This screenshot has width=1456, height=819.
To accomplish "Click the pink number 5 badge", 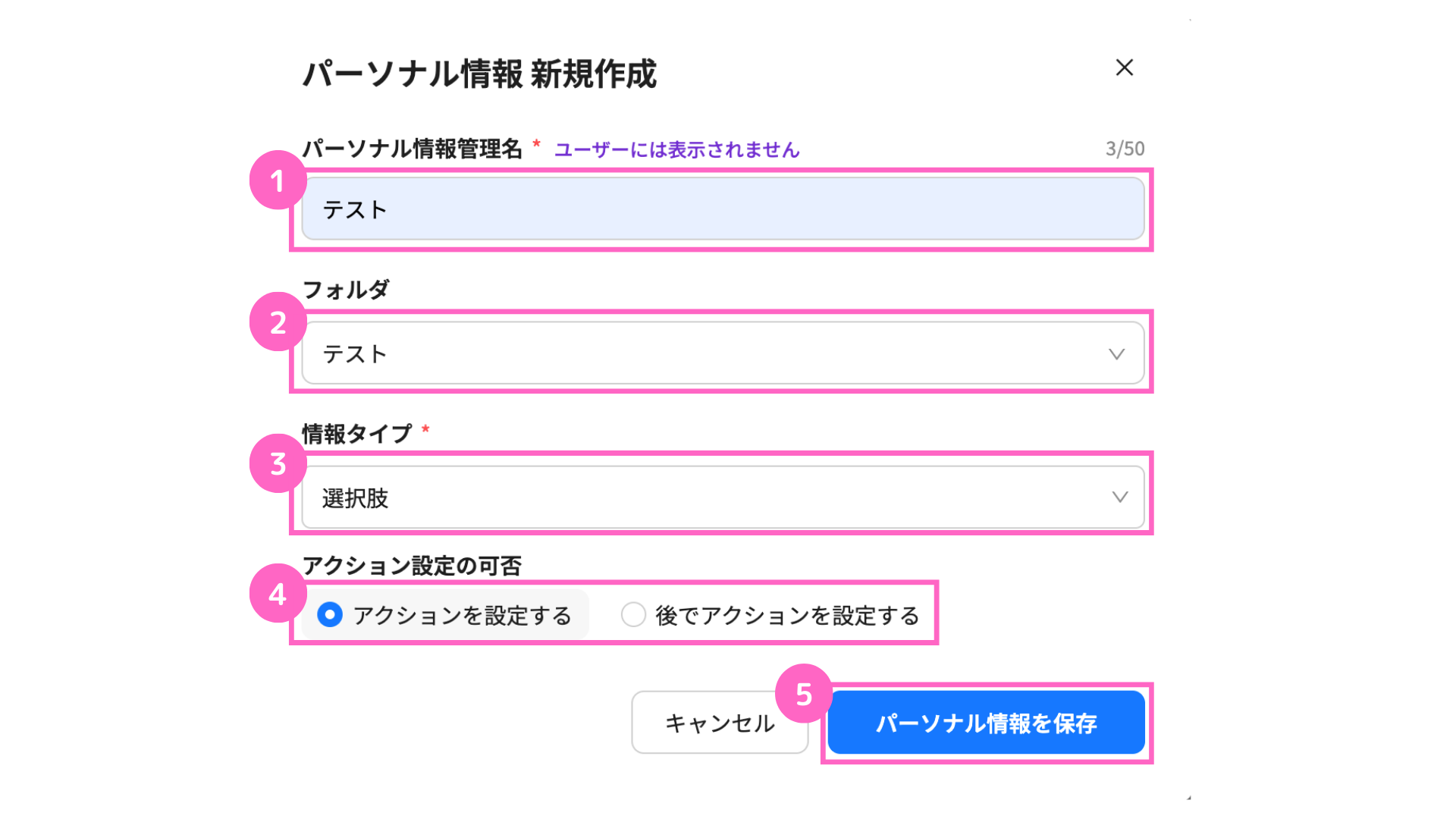I will (804, 694).
